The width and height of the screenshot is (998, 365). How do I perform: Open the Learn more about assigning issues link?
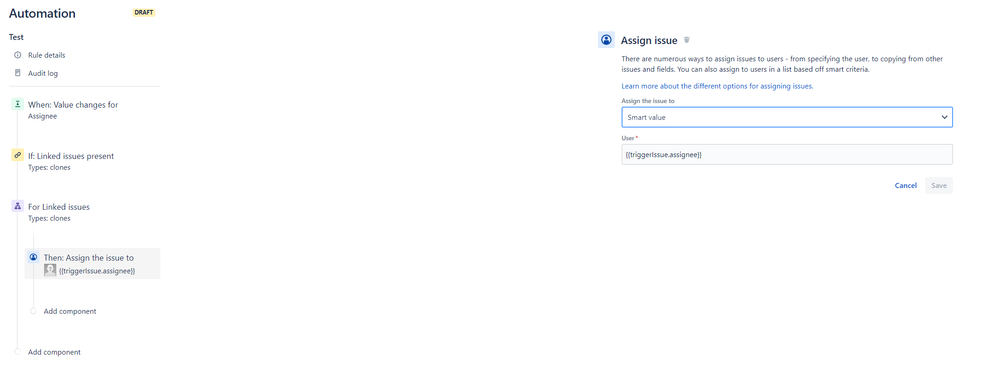(x=717, y=86)
